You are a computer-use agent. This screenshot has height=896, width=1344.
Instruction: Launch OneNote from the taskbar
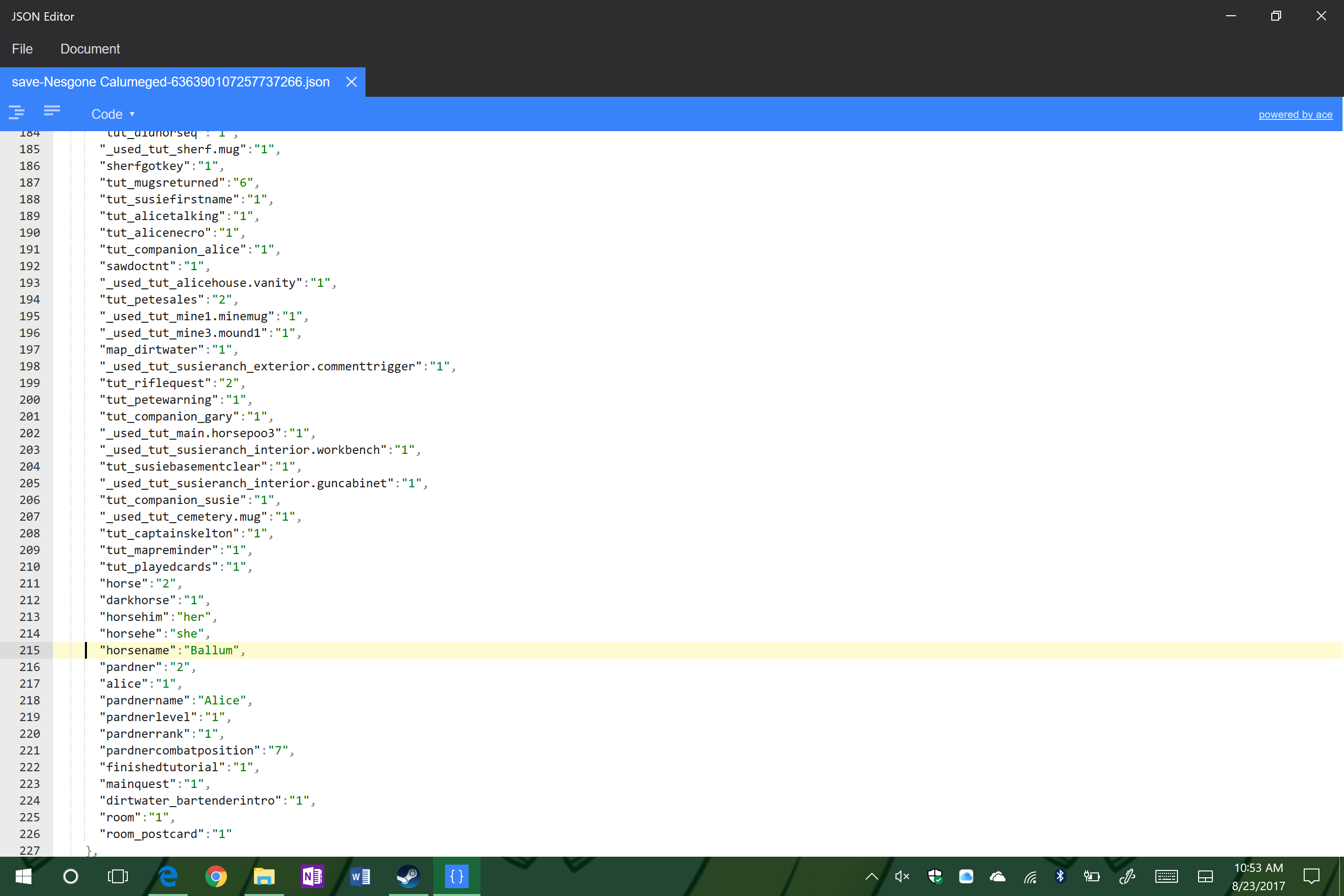coord(312,876)
